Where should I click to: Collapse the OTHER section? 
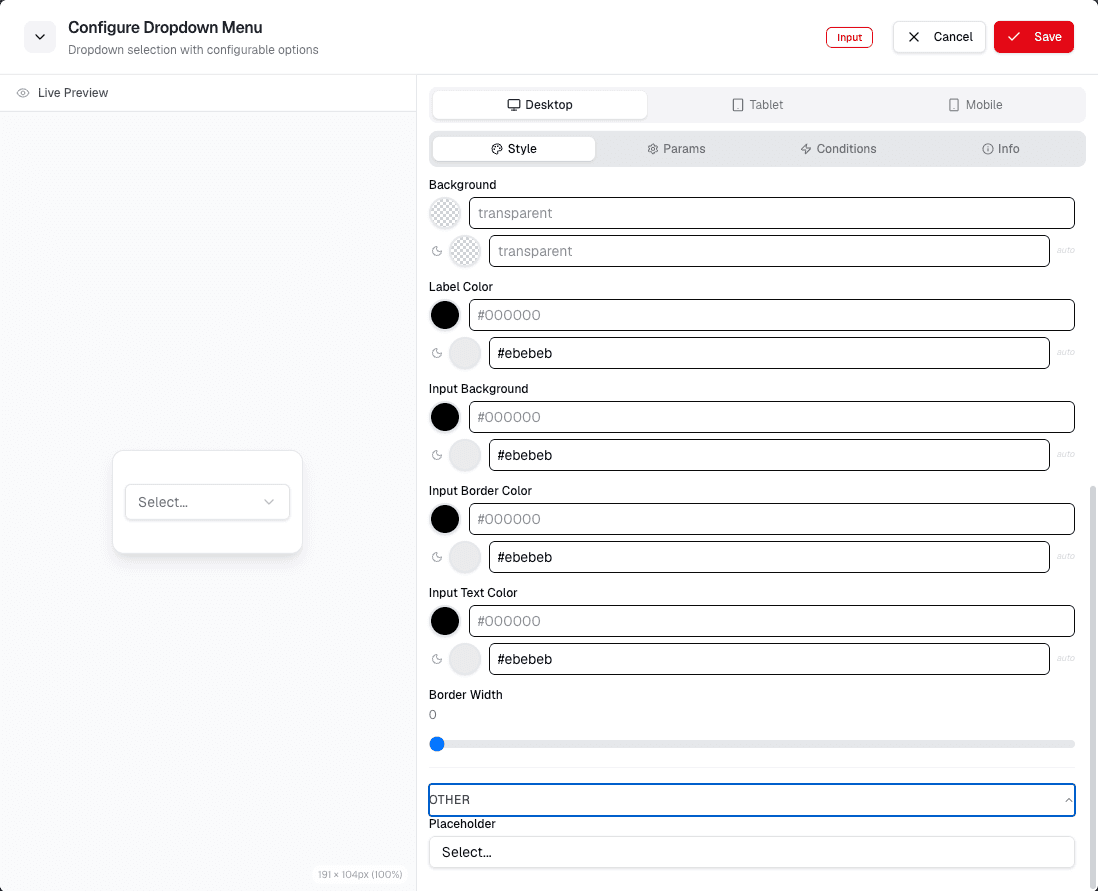click(751, 800)
